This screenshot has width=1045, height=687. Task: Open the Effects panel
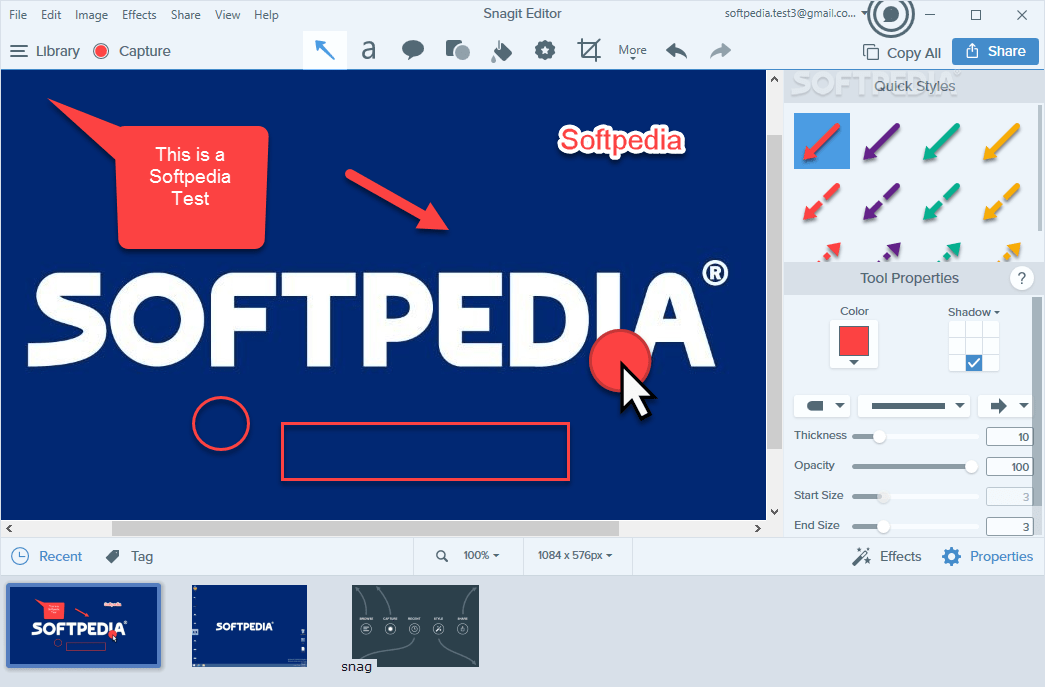pos(886,556)
